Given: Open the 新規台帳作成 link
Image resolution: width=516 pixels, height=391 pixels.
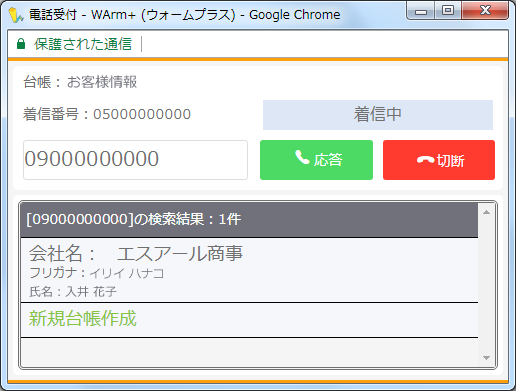Looking at the screenshot, I should coord(83,318).
